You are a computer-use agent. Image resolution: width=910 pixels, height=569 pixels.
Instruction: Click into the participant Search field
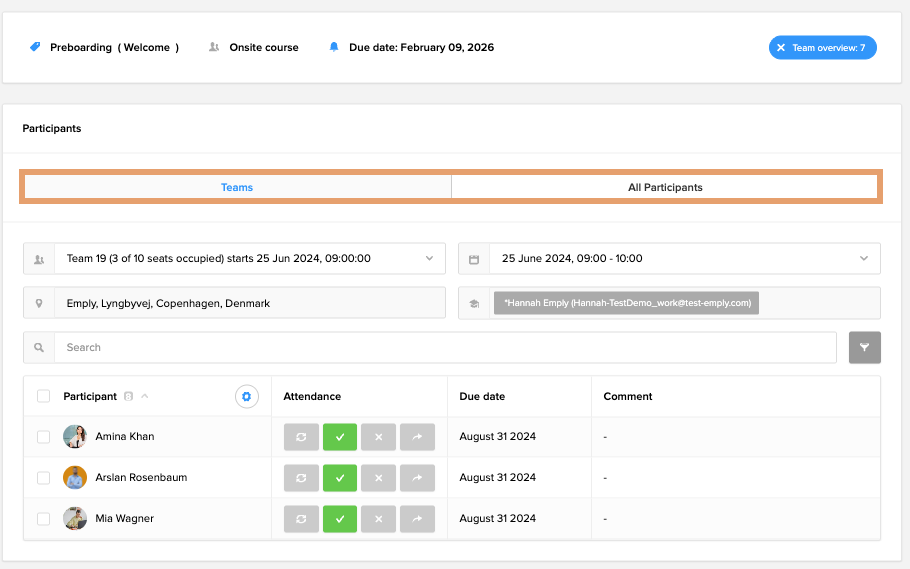445,348
